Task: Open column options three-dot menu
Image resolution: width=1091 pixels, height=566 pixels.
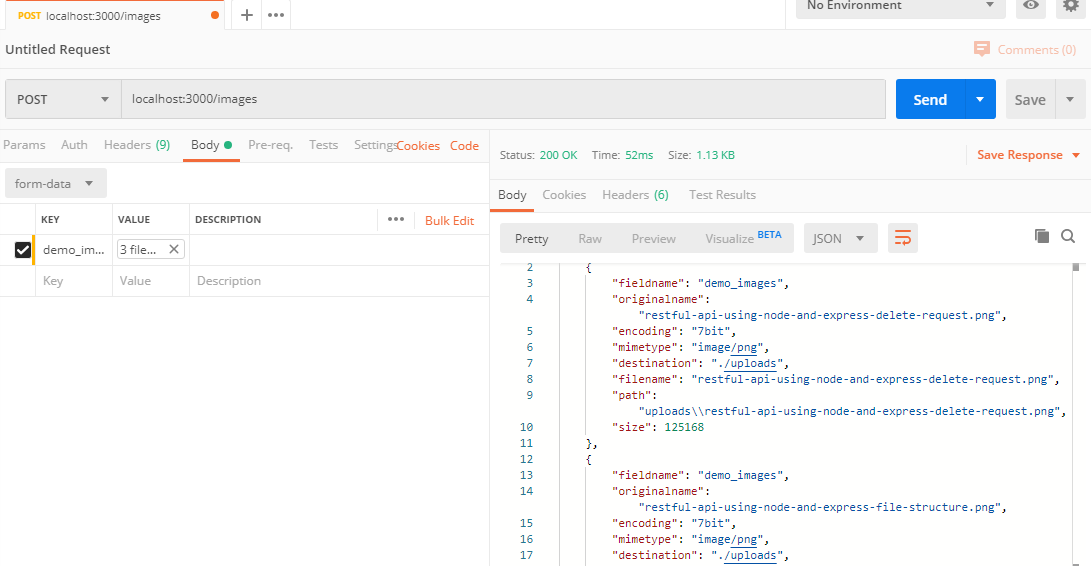Action: (395, 220)
